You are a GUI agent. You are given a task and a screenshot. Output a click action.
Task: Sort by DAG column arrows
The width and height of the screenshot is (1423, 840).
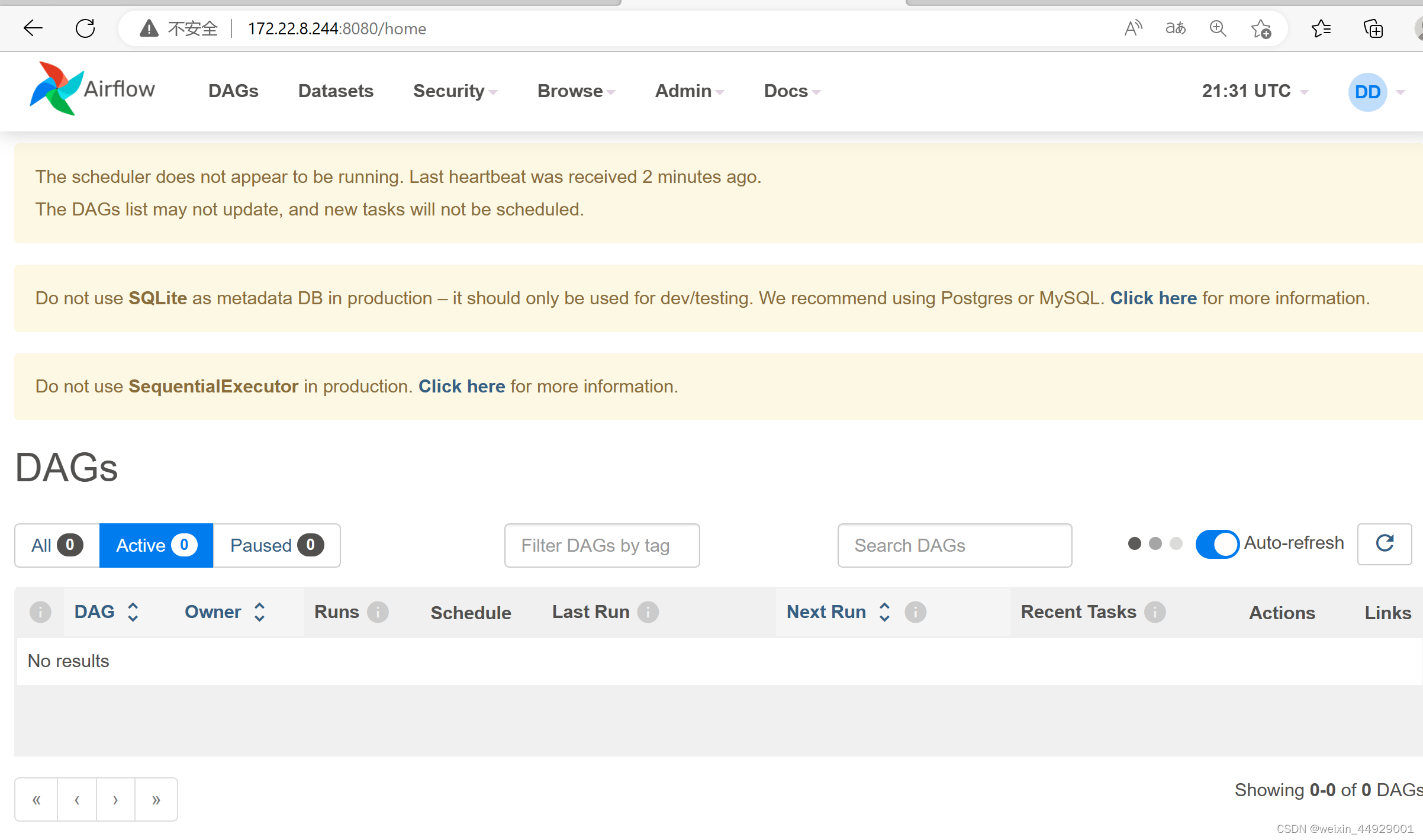(x=133, y=612)
